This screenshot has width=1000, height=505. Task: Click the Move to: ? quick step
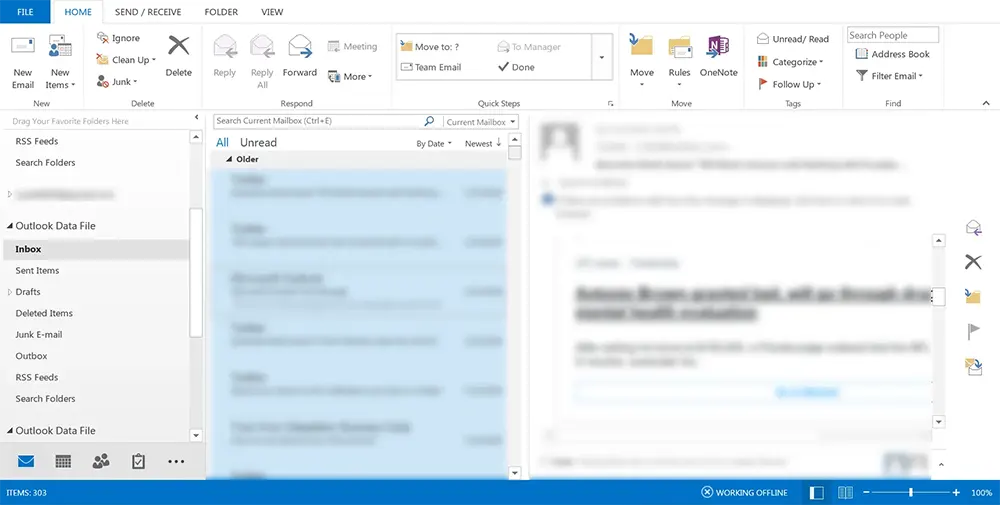pyautogui.click(x=429, y=47)
